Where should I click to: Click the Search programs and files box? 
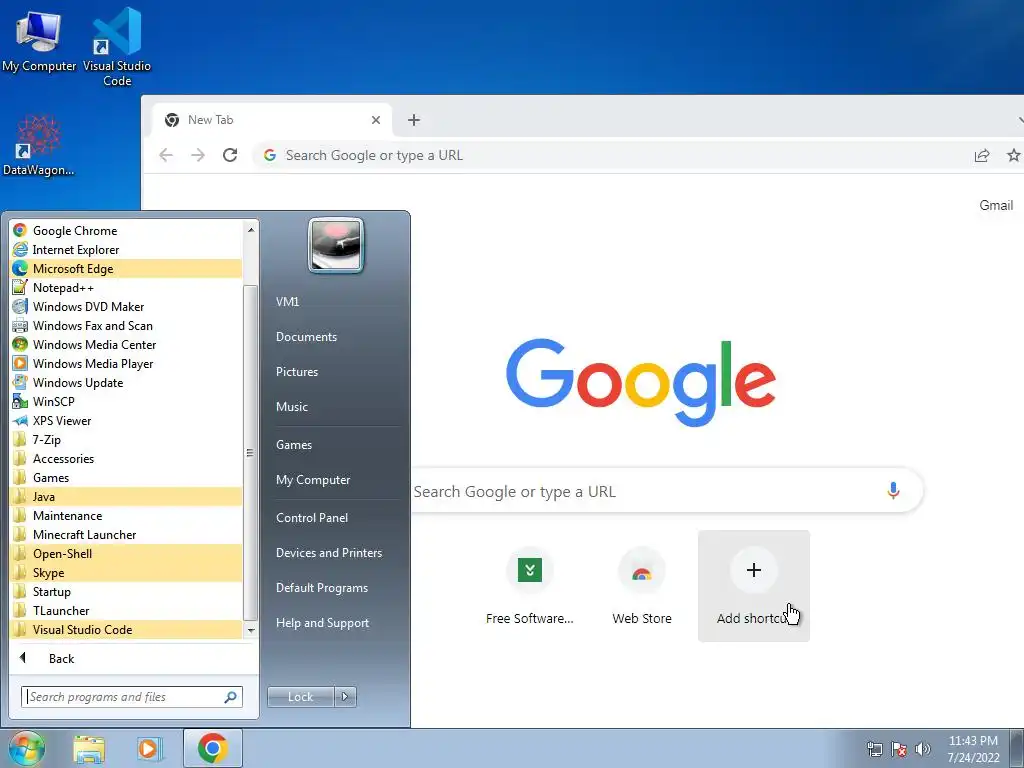click(x=132, y=697)
